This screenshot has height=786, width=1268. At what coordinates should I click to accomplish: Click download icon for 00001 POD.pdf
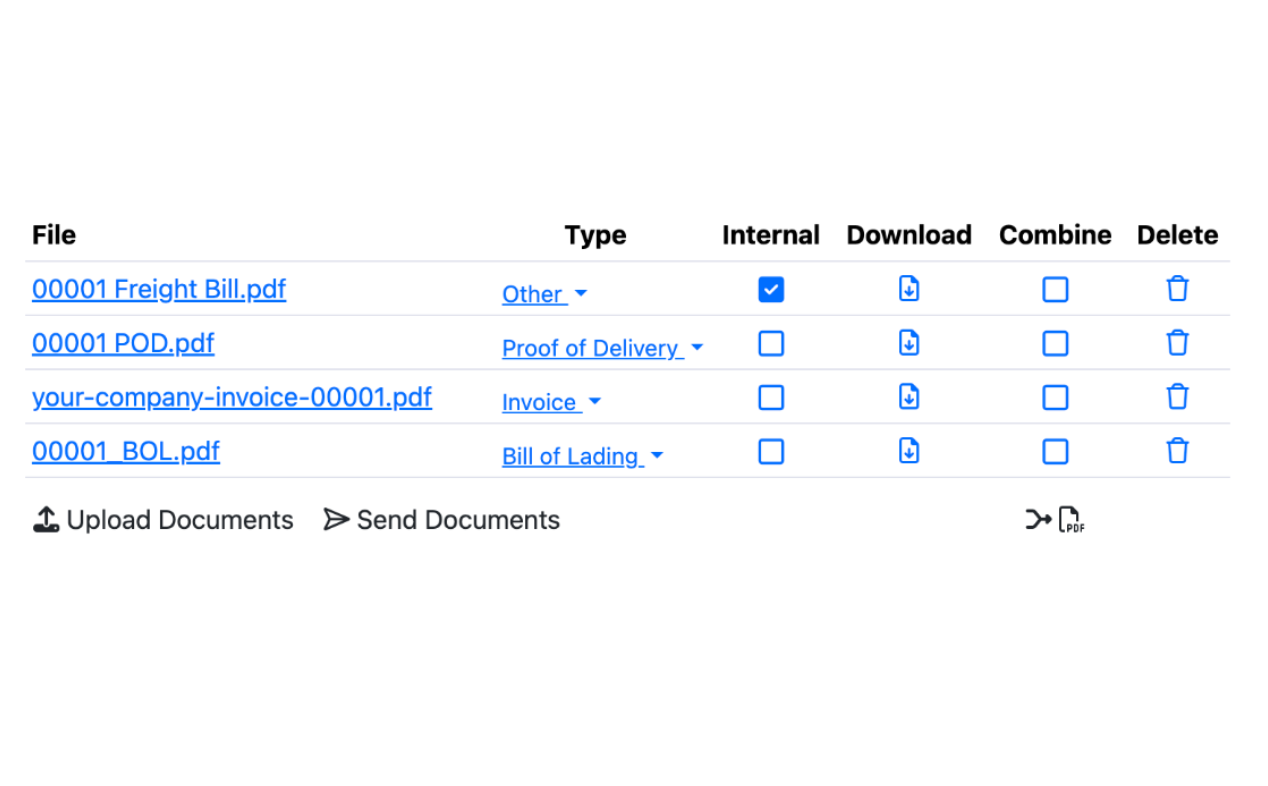(908, 343)
